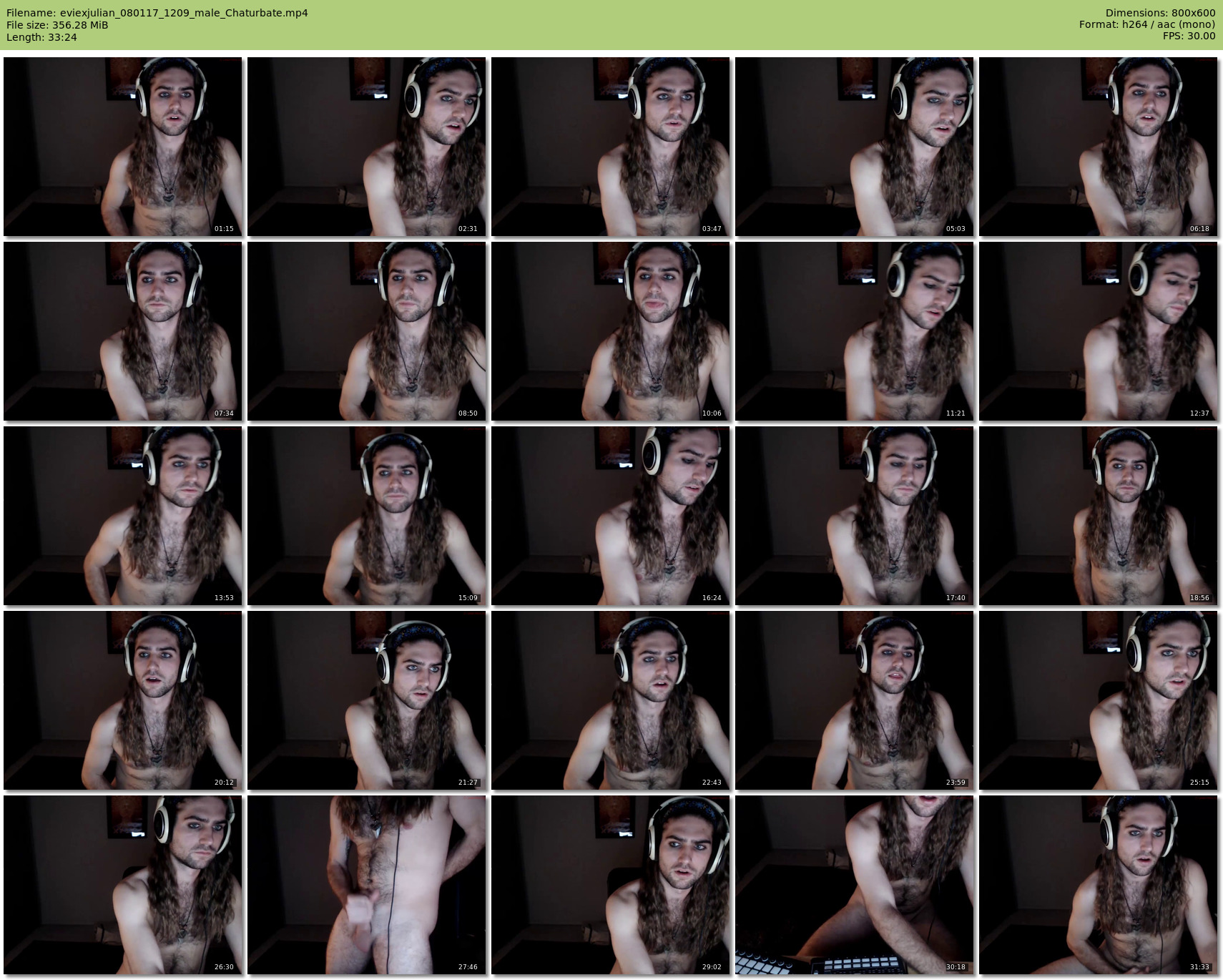Image resolution: width=1223 pixels, height=980 pixels.
Task: Click the 13:53 frame thumbnail
Action: [122, 516]
